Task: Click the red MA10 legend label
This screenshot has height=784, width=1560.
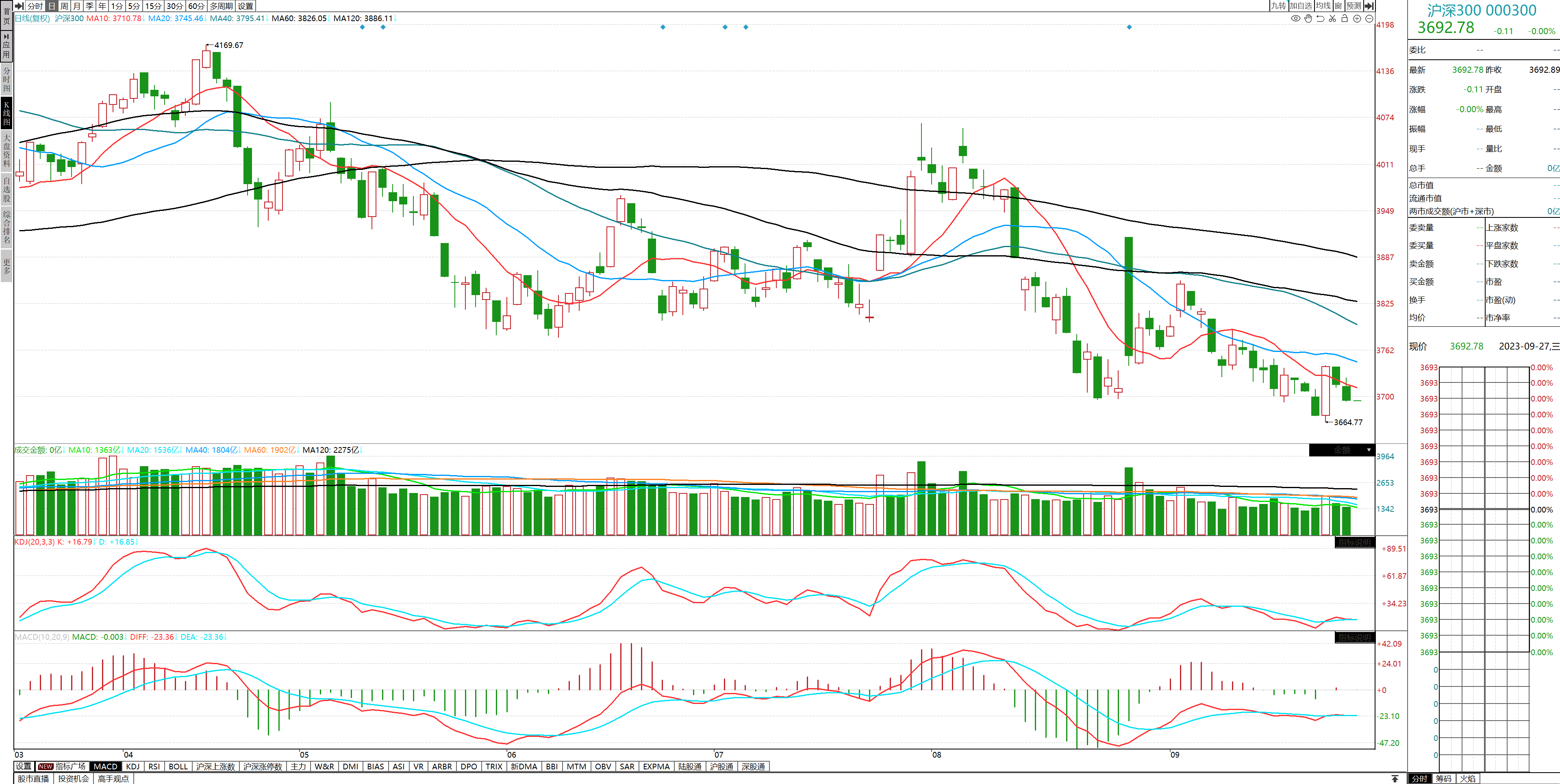Action: [114, 19]
